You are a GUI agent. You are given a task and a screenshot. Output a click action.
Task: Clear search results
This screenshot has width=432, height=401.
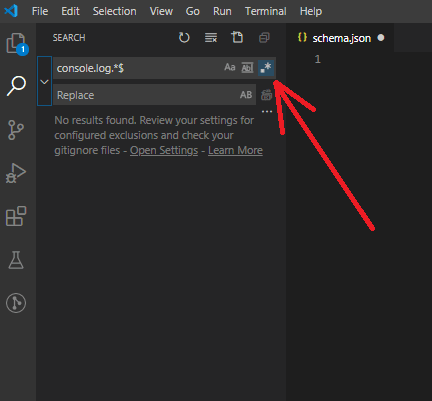tap(211, 38)
